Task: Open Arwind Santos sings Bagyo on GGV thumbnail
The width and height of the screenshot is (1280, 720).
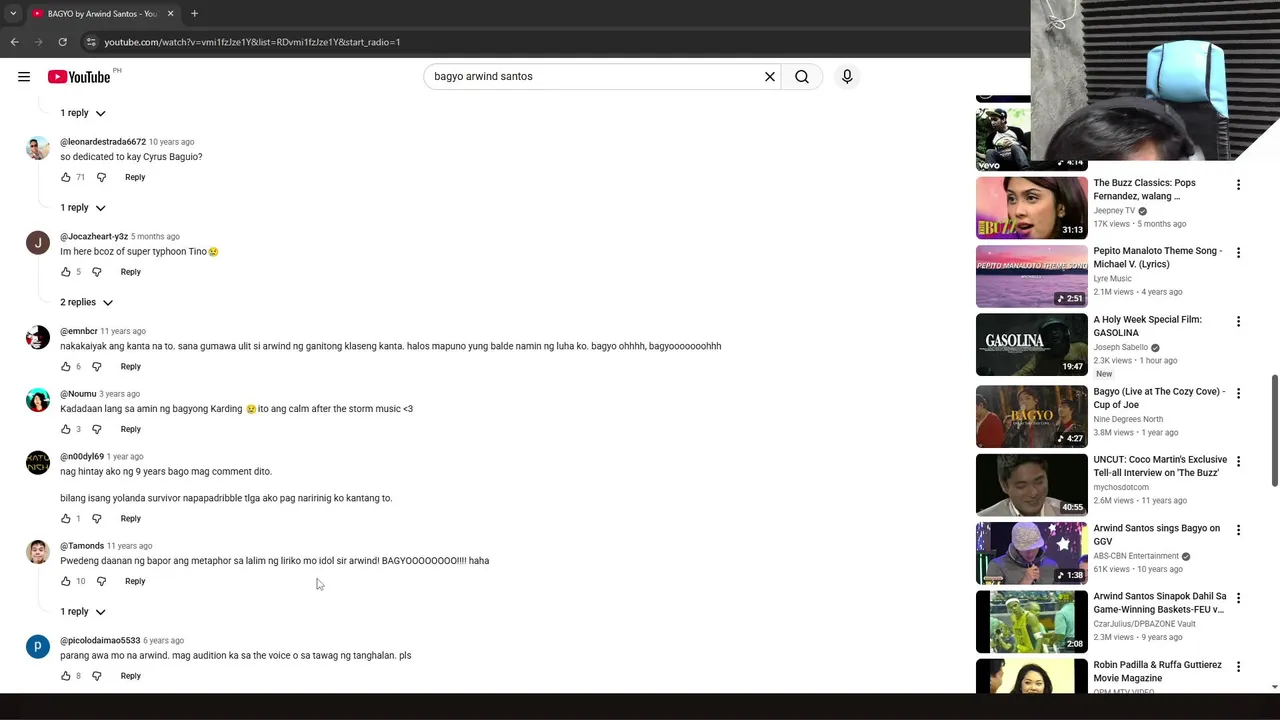Action: coord(1031,553)
